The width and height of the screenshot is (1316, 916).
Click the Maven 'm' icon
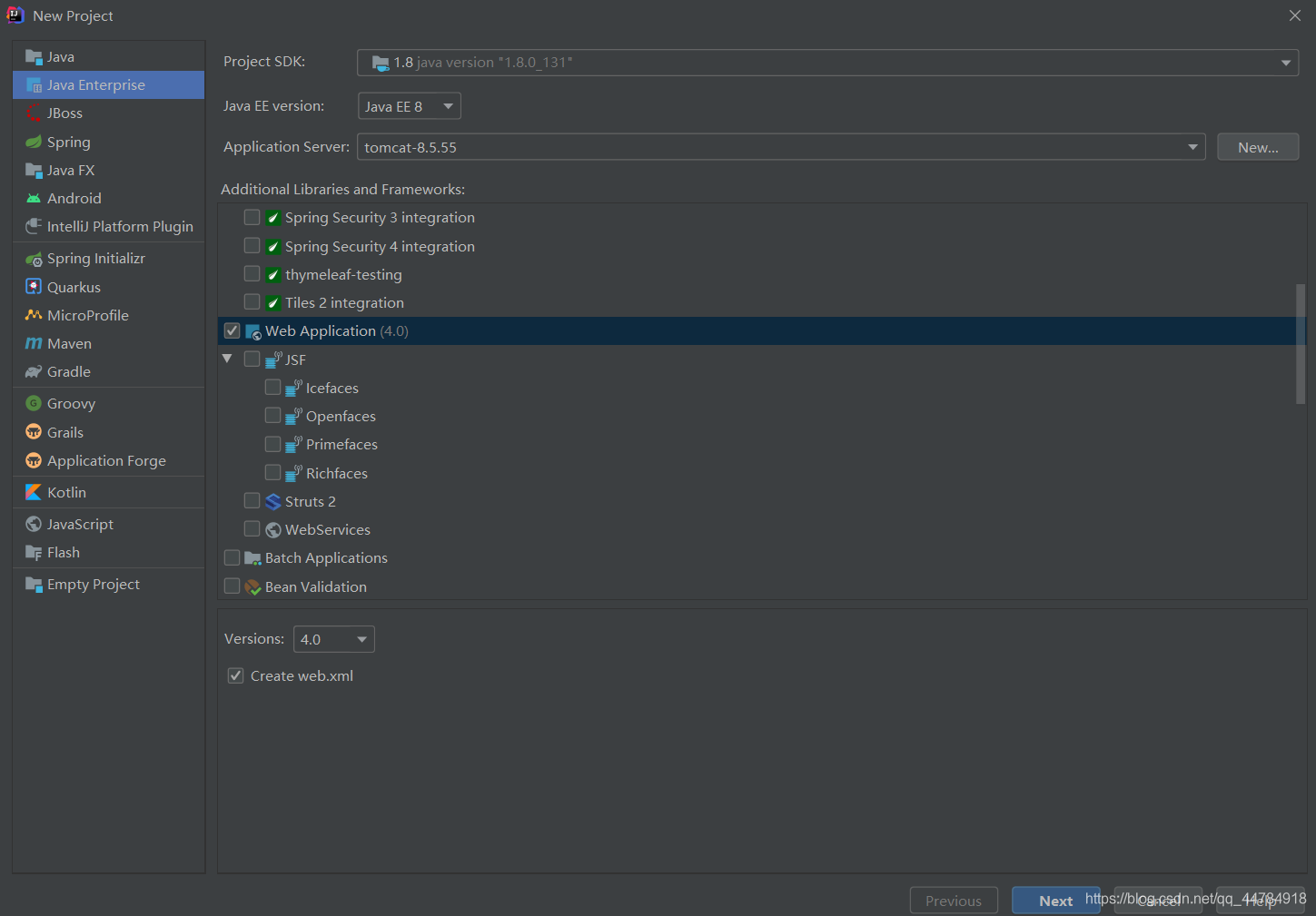coord(34,344)
